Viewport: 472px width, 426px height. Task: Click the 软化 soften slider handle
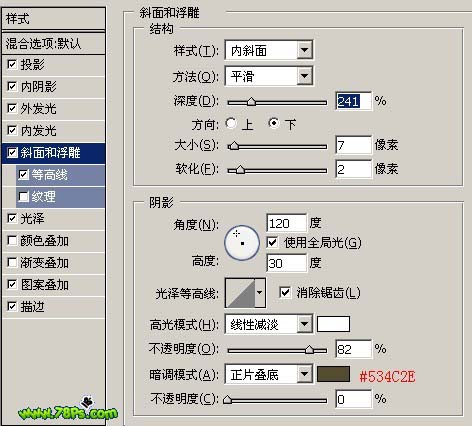click(x=240, y=170)
